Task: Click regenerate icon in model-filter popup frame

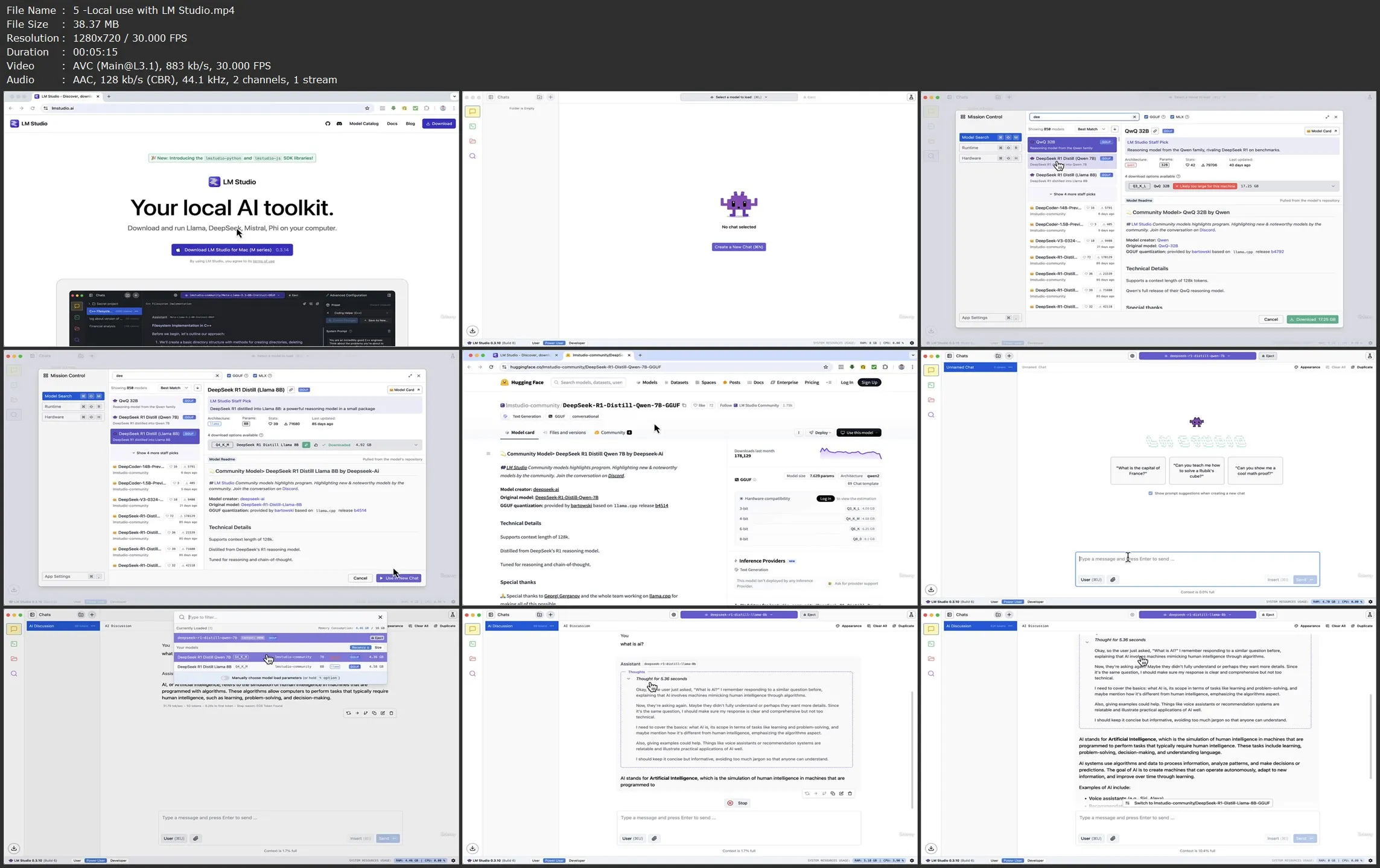Action: click(x=348, y=713)
